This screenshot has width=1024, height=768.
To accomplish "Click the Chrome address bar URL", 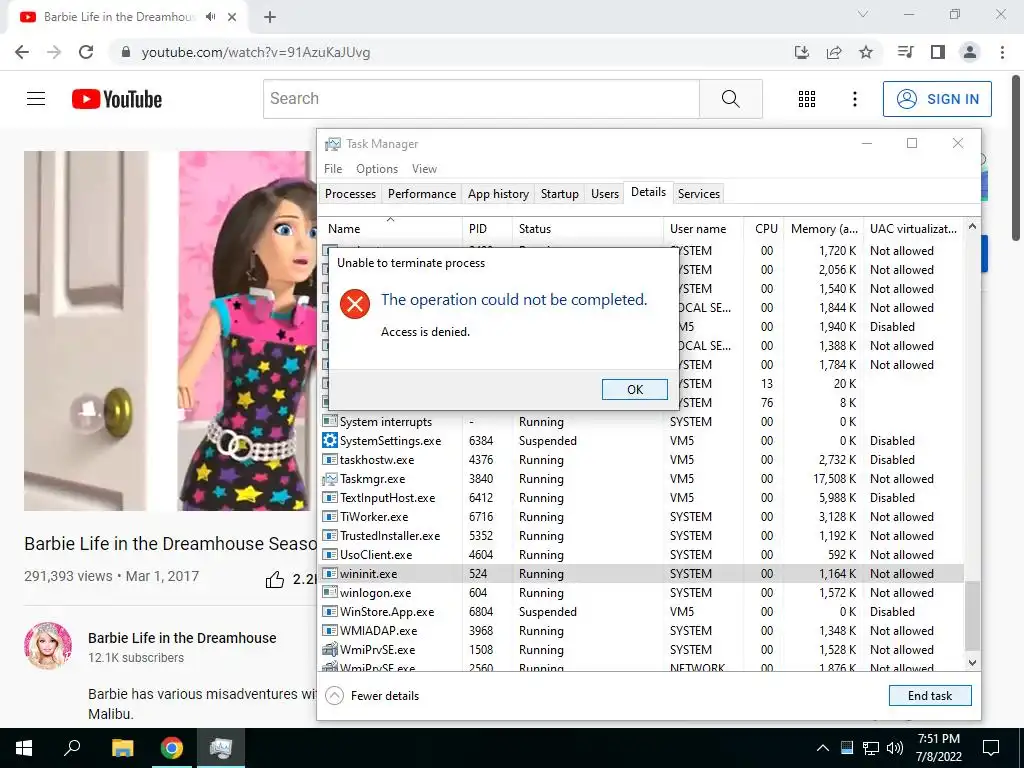I will 255,52.
